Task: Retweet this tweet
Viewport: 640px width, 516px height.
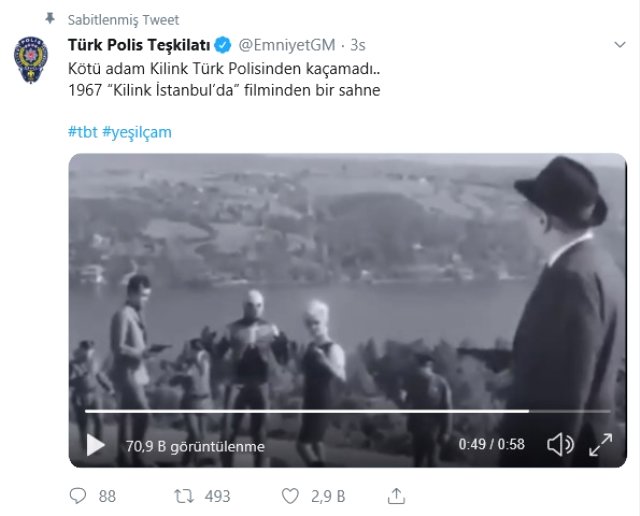Action: [x=184, y=496]
